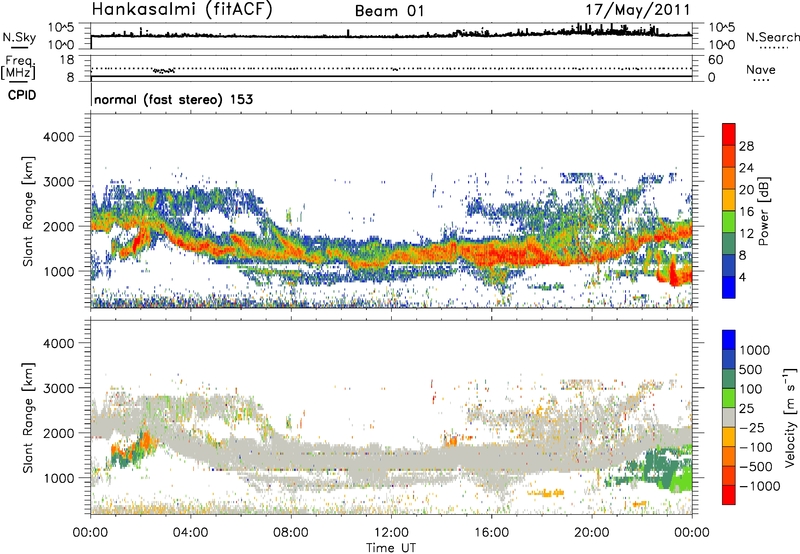The width and height of the screenshot is (800, 554).
Task: Click the 28 dB colorbar label
Action: point(746,146)
